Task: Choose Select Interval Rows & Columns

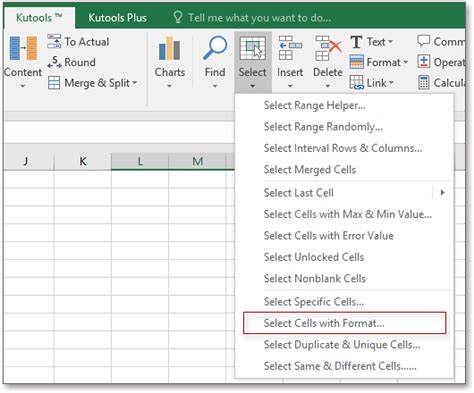Action: 344,148
